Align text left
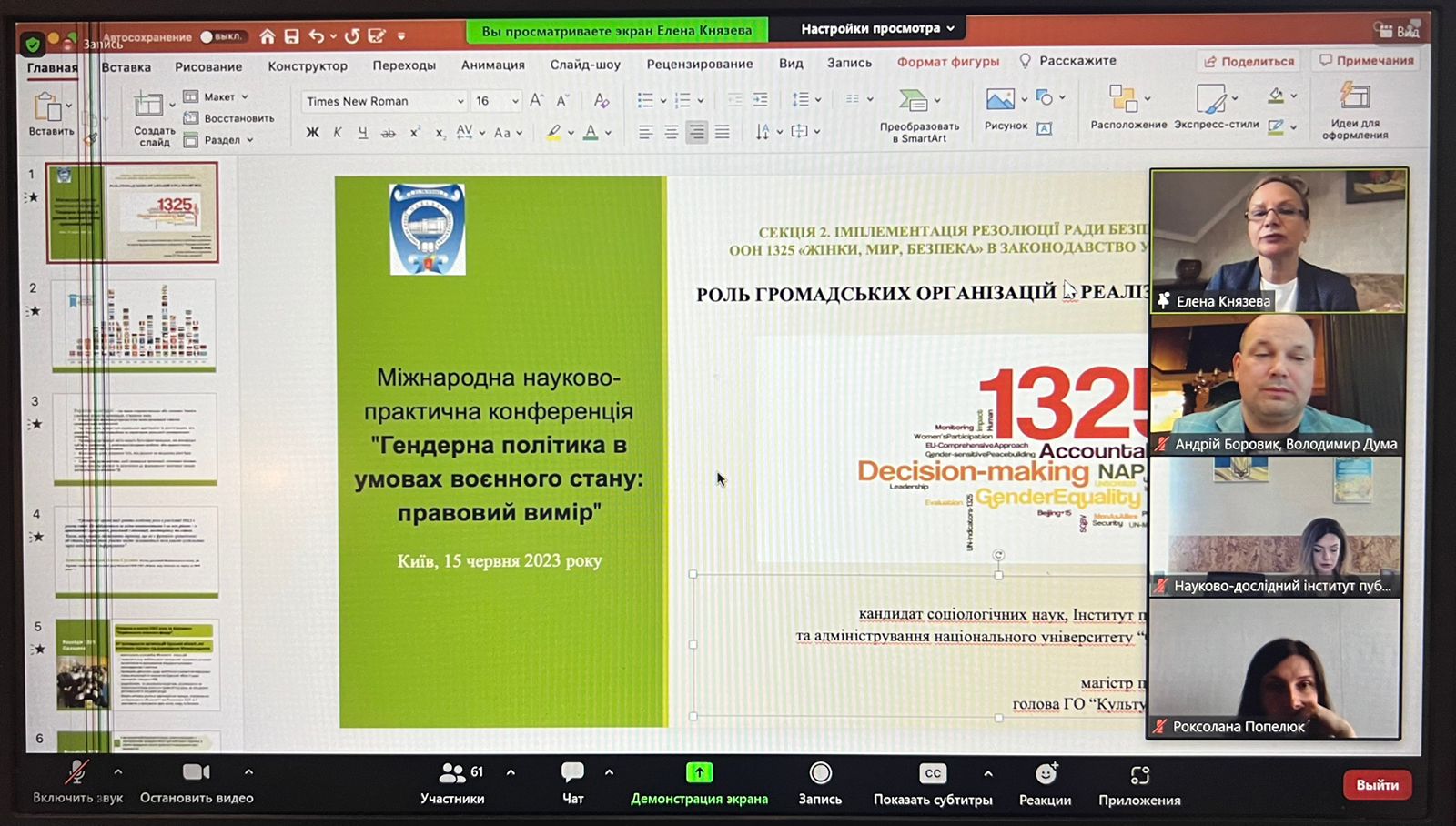This screenshot has width=1456, height=826. (x=645, y=133)
